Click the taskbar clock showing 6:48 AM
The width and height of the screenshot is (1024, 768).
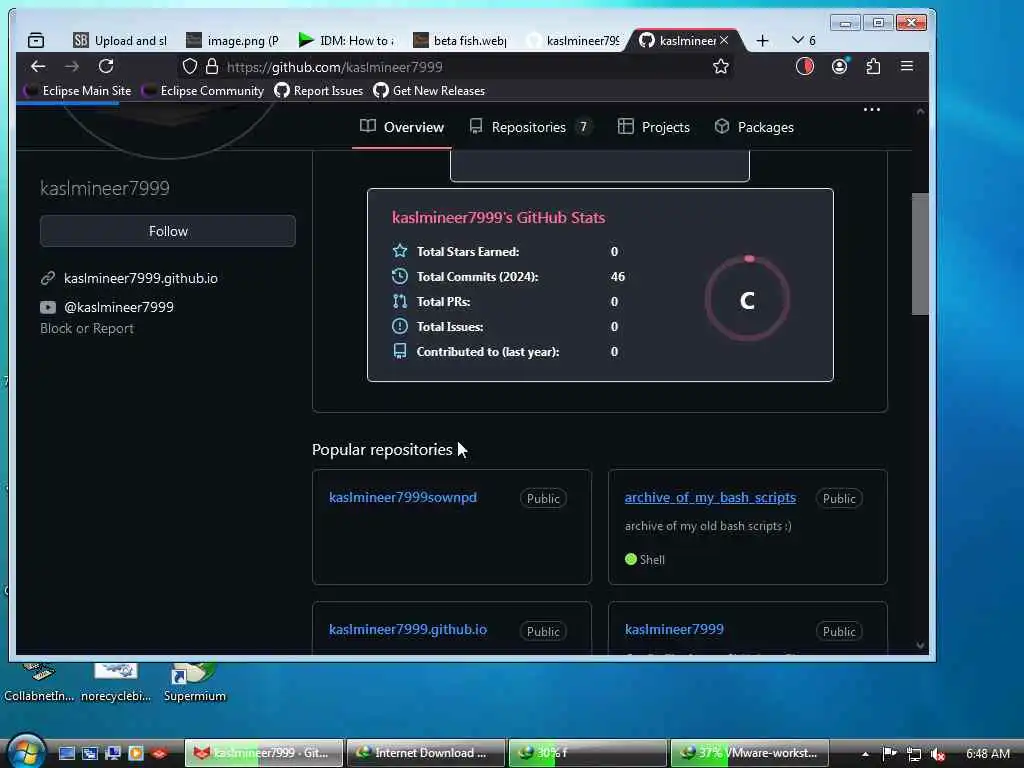point(987,754)
